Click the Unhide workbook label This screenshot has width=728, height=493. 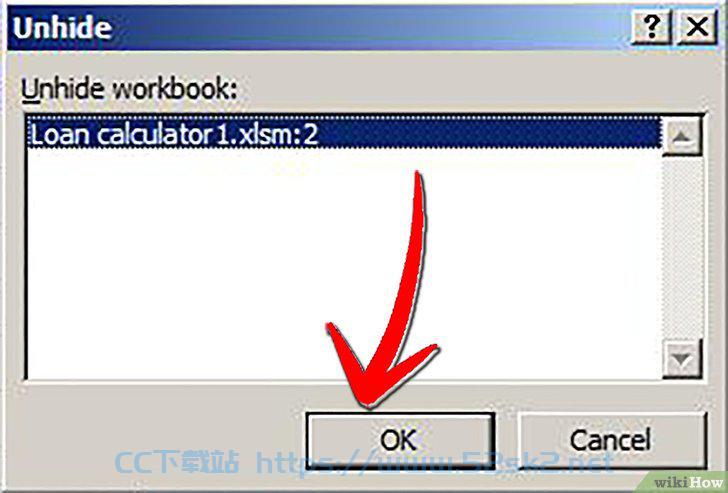coord(129,88)
